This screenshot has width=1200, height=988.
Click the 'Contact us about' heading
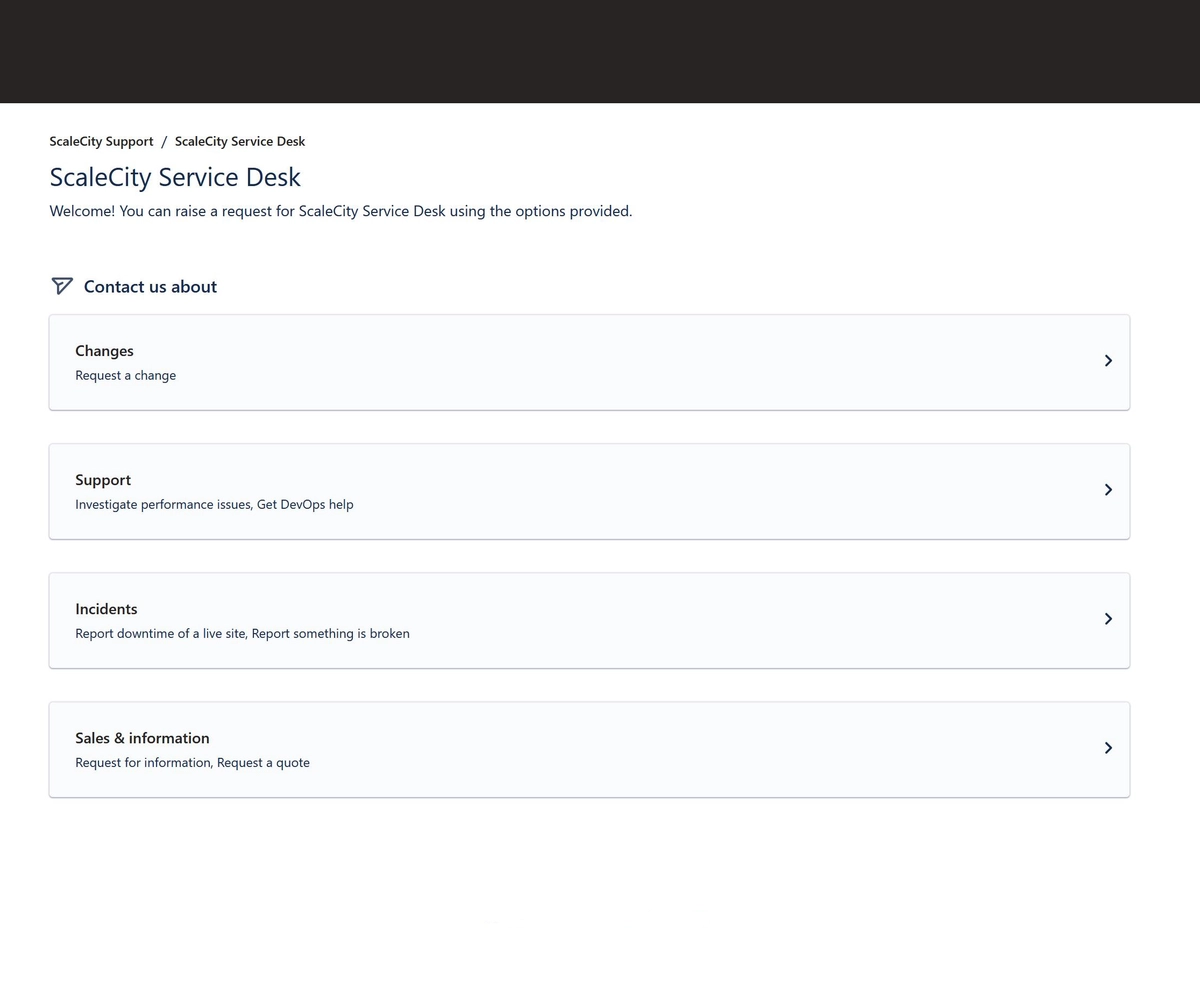click(x=150, y=287)
